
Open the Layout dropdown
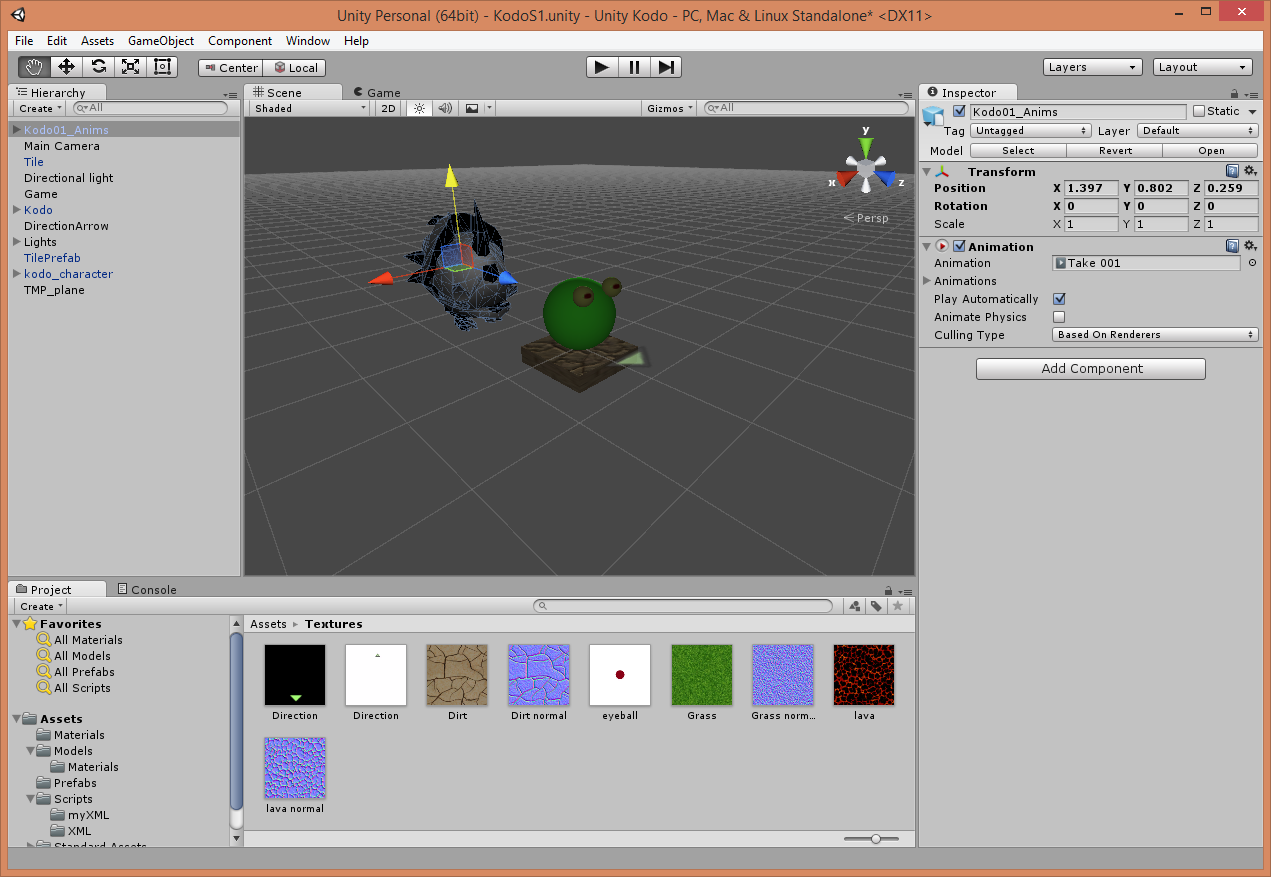pos(1202,67)
